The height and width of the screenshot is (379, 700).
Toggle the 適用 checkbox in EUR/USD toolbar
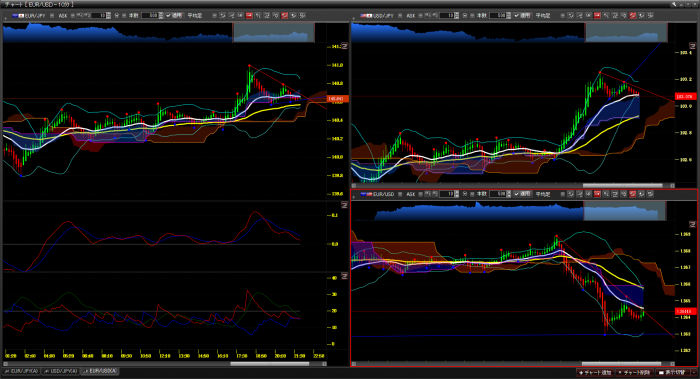[516, 194]
